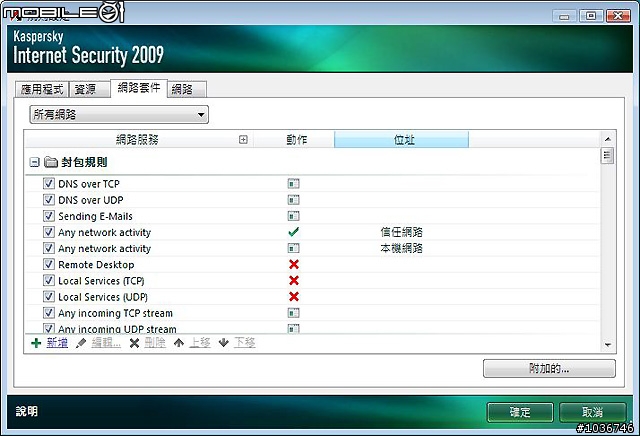Switch to the 應用程式 tab

pyautogui.click(x=42, y=89)
